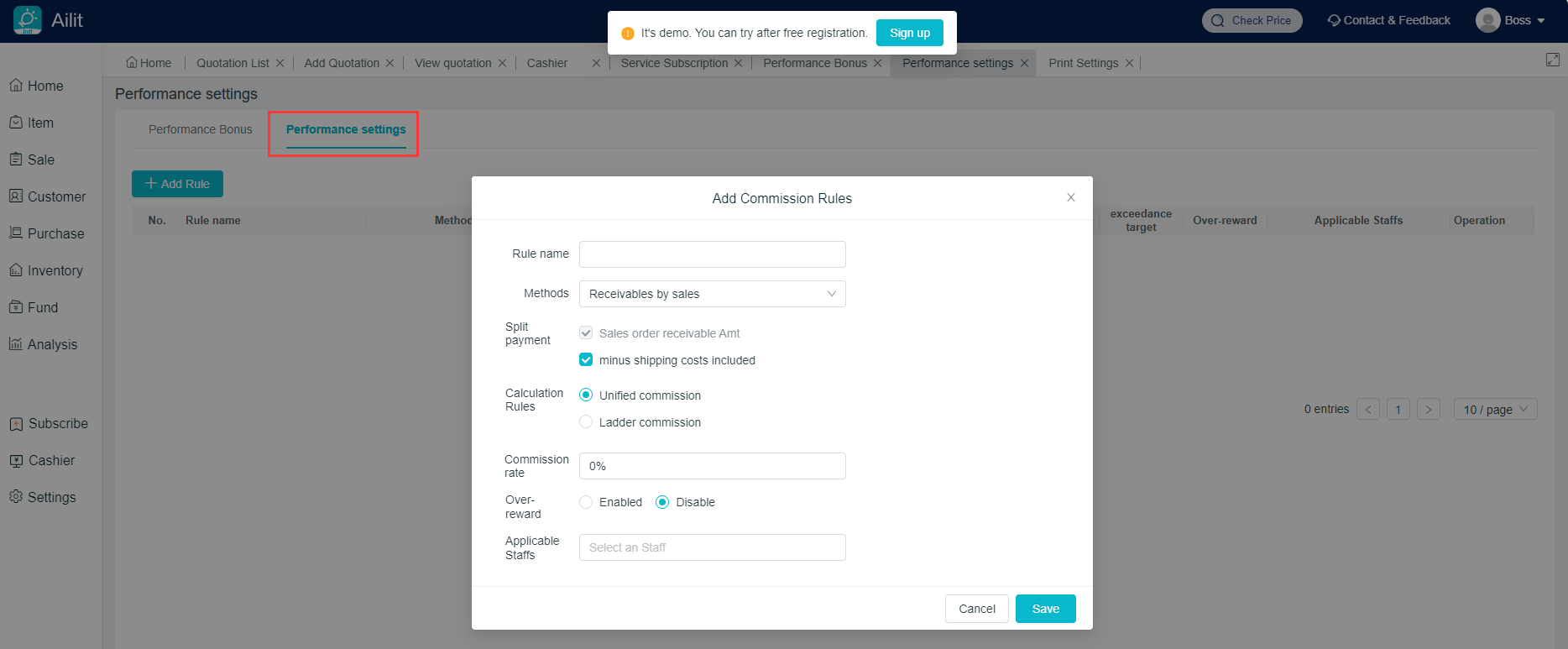Open the Quotation List tab
The image size is (1568, 649).
(x=233, y=63)
